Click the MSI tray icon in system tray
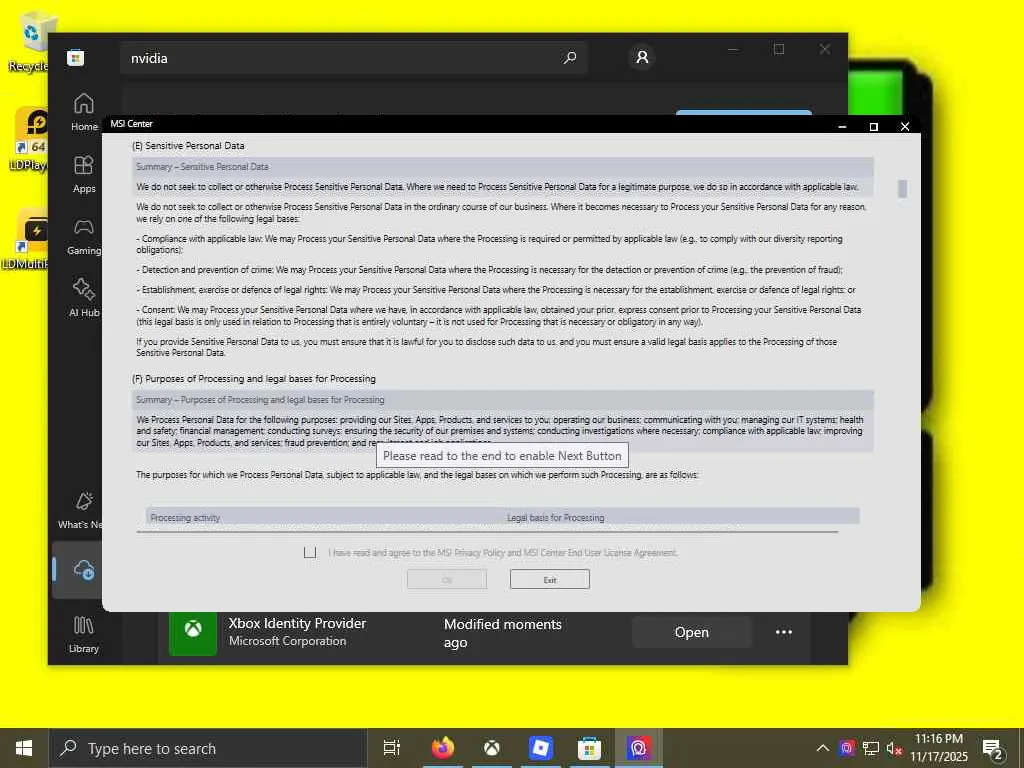This screenshot has width=1024, height=768. [x=847, y=748]
